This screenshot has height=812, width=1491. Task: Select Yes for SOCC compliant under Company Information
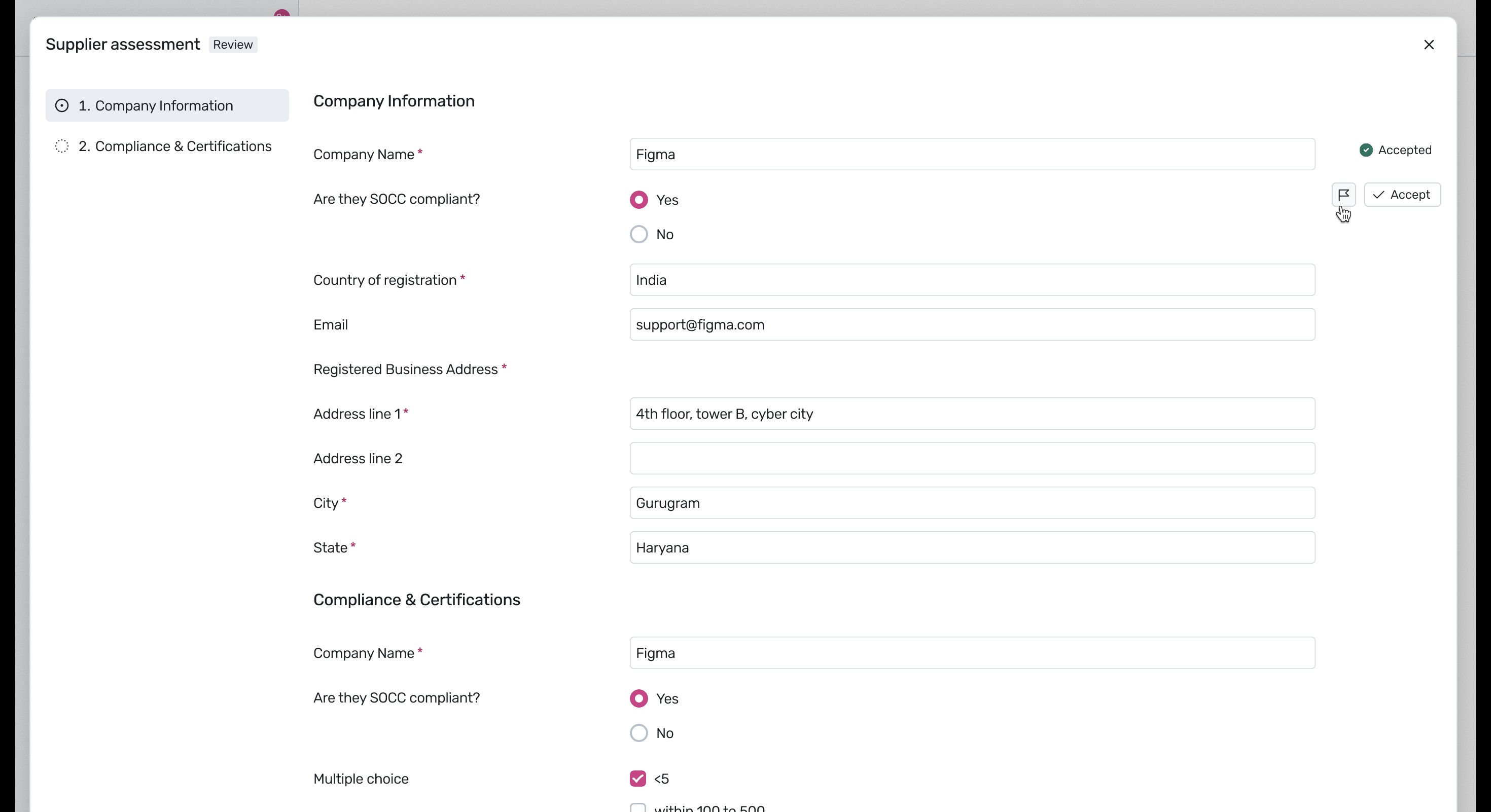(x=638, y=200)
